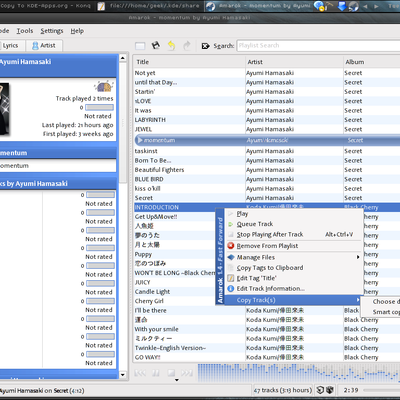Collapse the tracks by Ayumi Hamasaki header

tap(58, 184)
